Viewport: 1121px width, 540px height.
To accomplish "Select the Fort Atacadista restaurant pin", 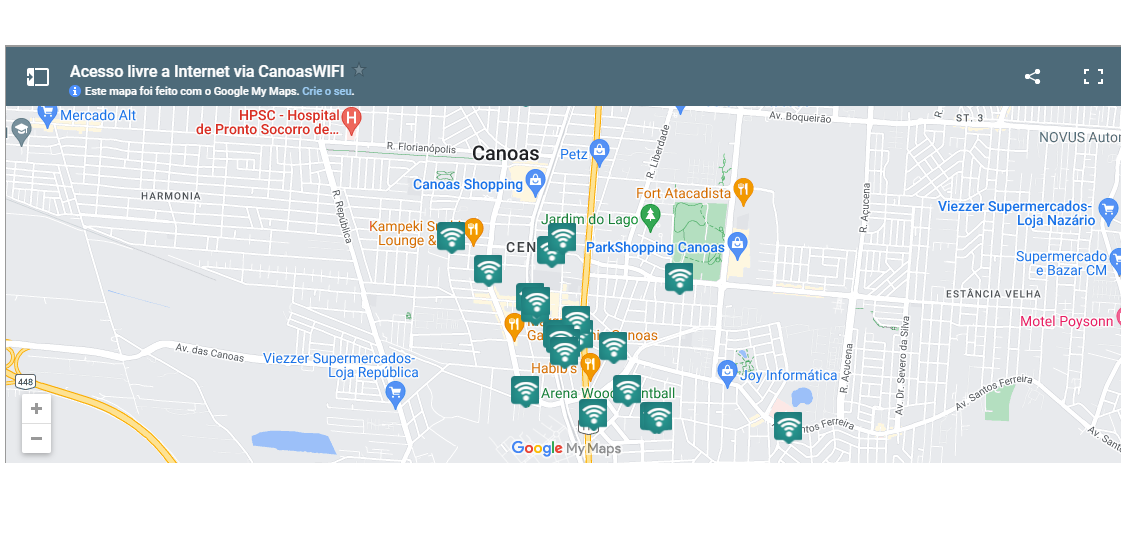I will click(743, 188).
